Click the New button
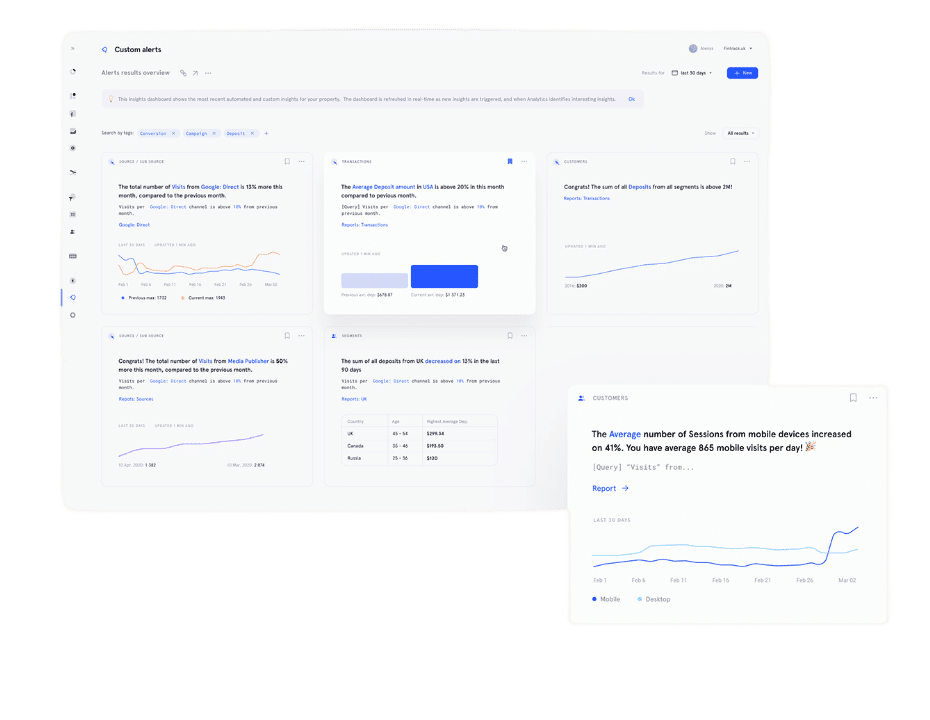Viewport: 930px width, 720px height. 742,73
